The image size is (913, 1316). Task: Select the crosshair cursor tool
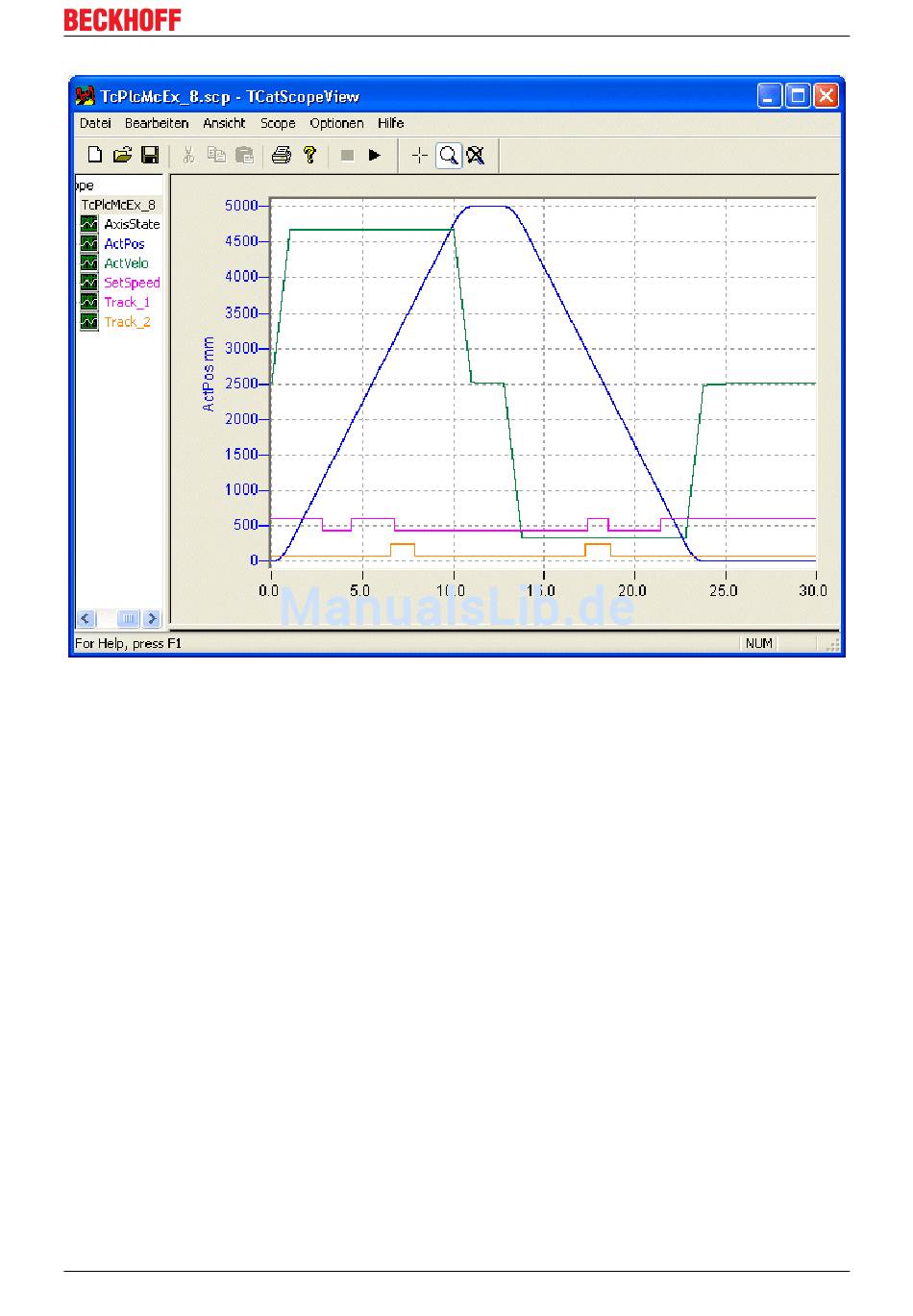(419, 155)
